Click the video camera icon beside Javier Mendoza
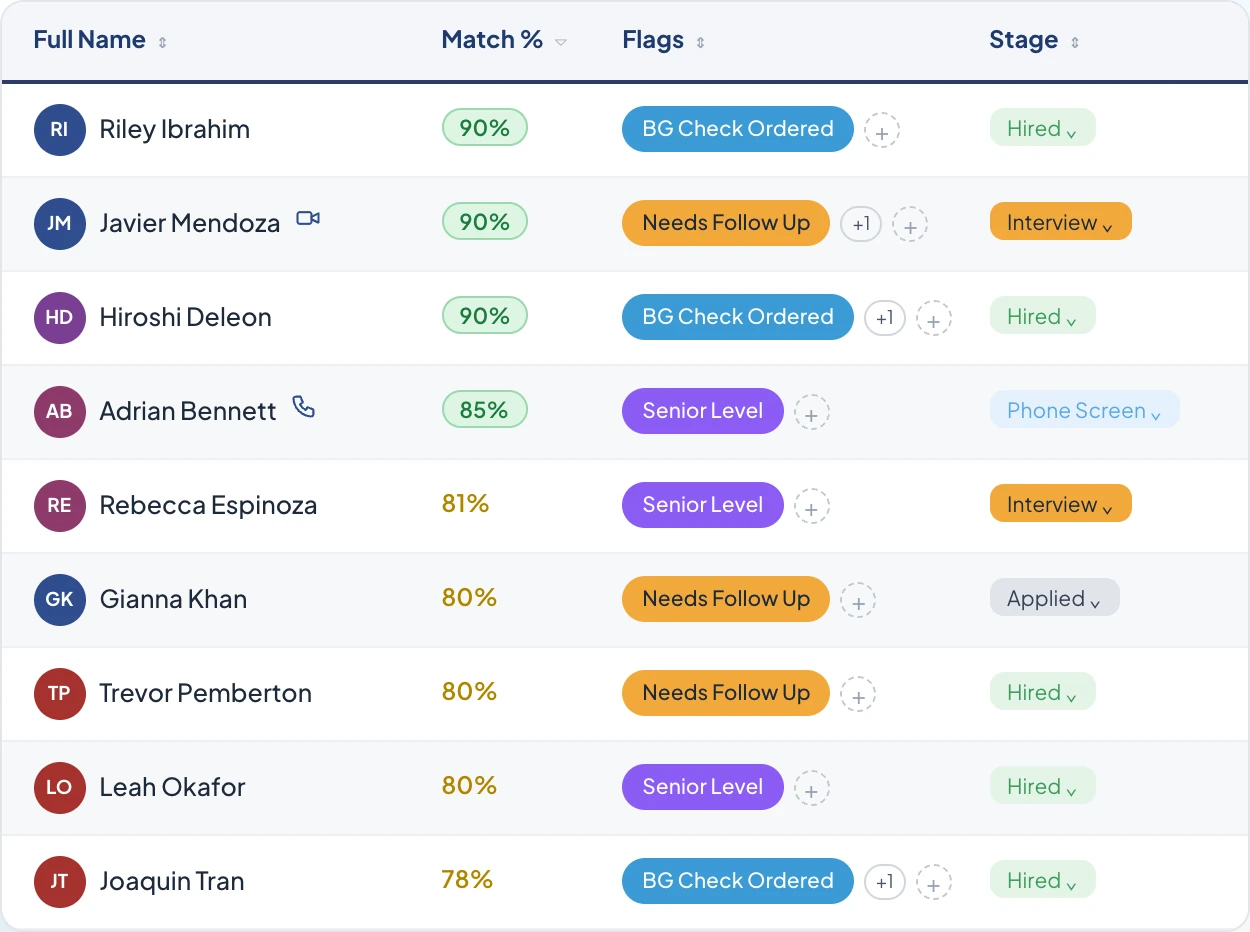Image resolution: width=1250 pixels, height=932 pixels. coord(308,219)
